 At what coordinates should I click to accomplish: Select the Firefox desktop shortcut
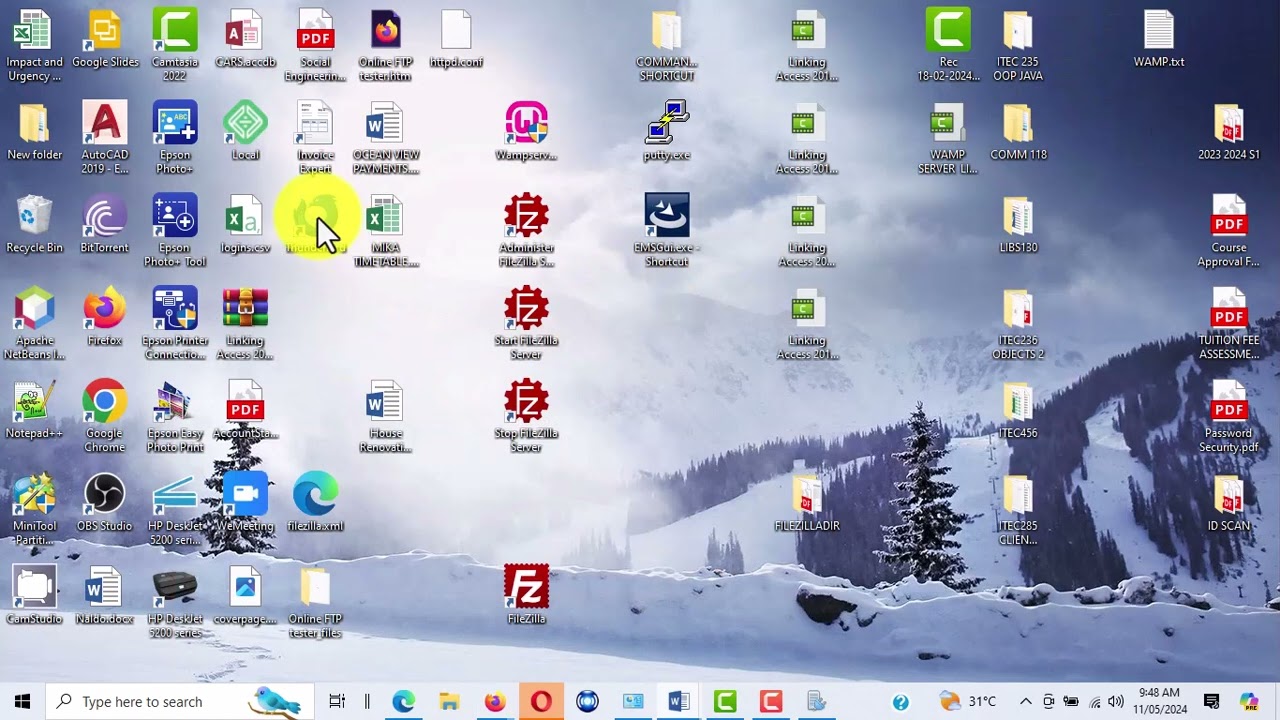tap(105, 318)
